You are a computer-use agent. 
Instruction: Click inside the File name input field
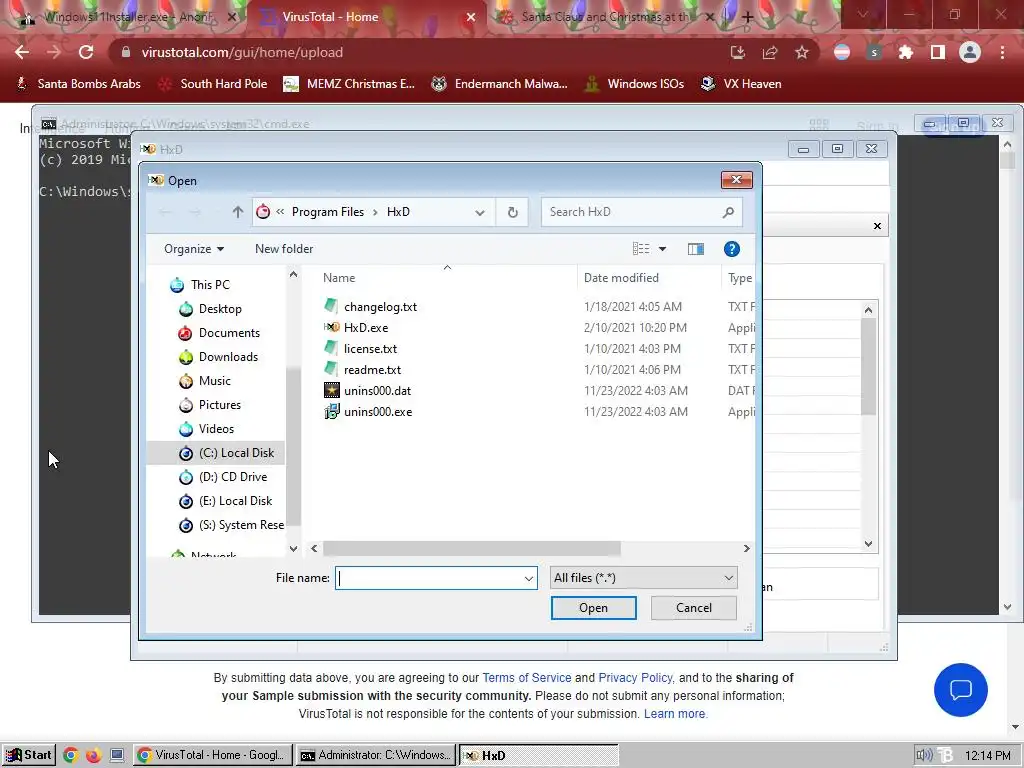click(436, 578)
